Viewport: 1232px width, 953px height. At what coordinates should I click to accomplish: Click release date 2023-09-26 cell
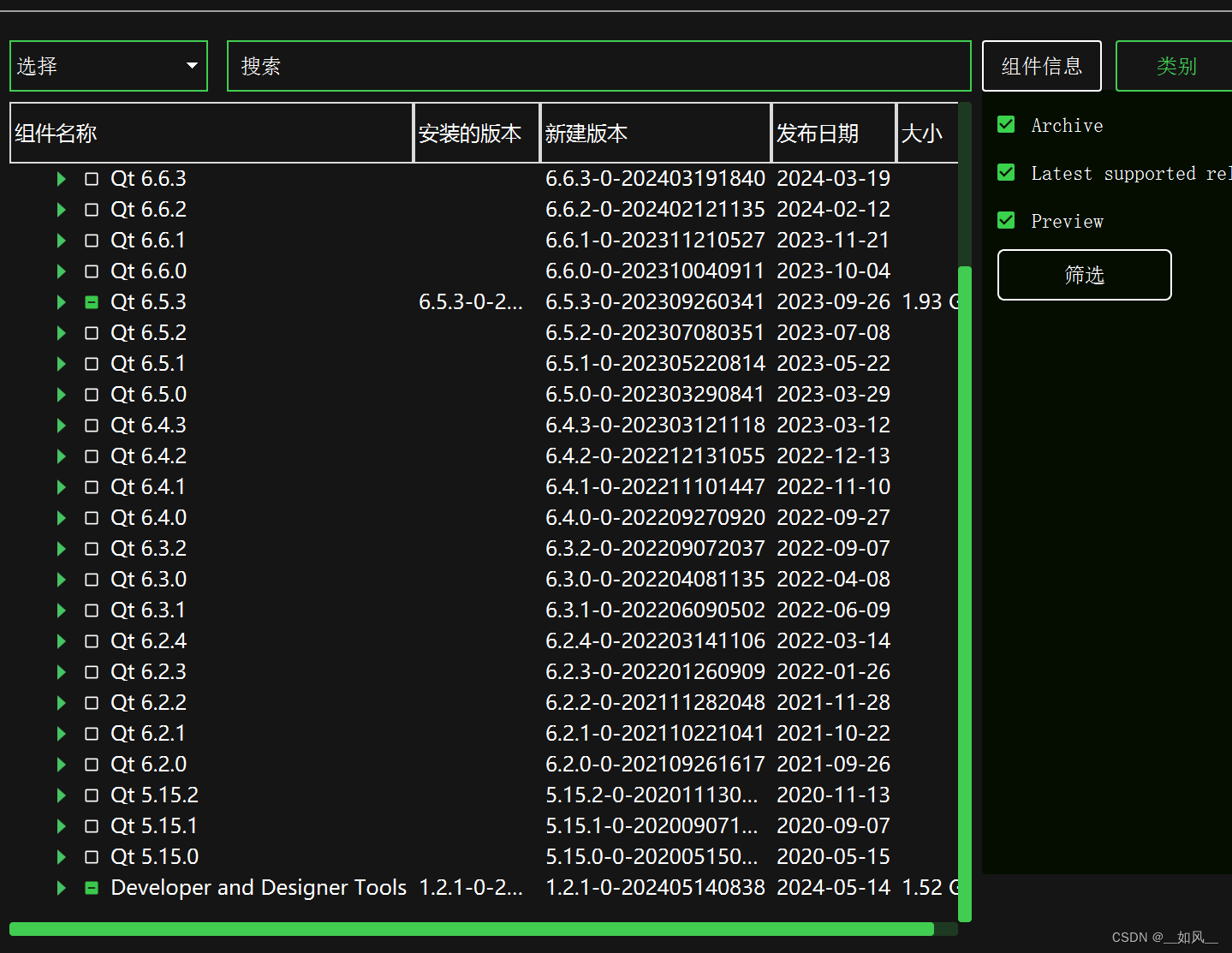[833, 302]
